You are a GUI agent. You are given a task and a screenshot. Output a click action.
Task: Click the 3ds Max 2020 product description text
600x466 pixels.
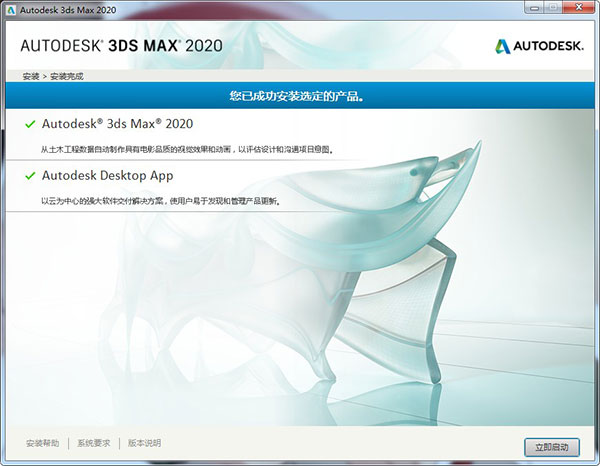pyautogui.click(x=186, y=149)
